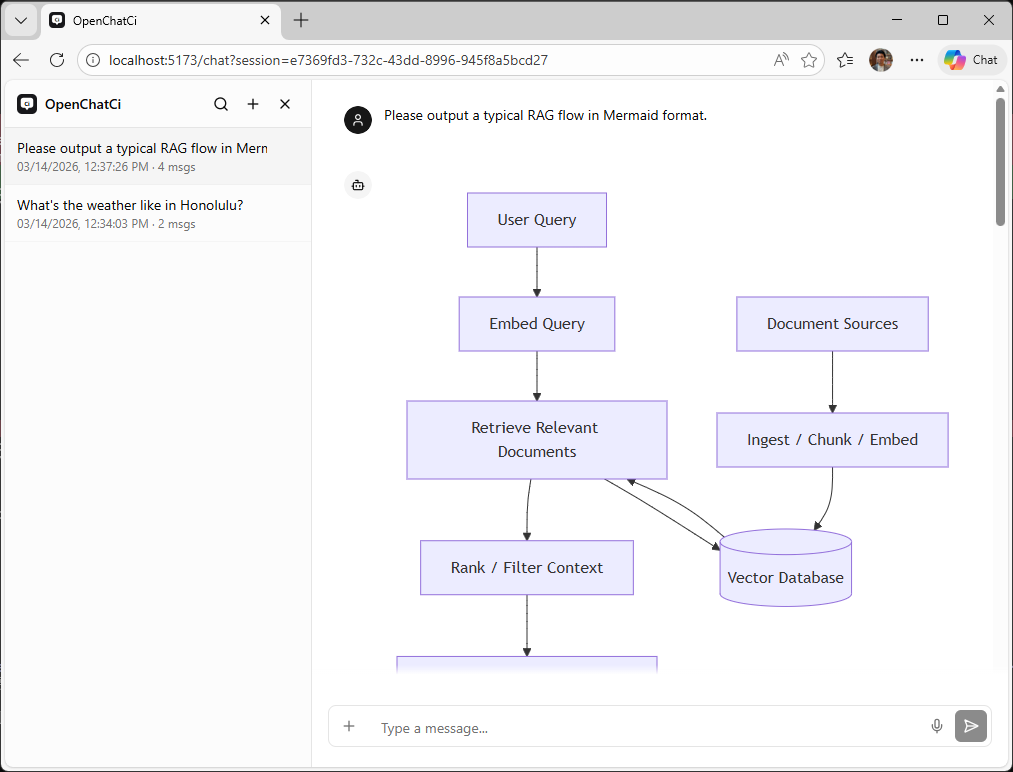Click the scrollbar up arrow
This screenshot has height=772, width=1013.
1000,89
